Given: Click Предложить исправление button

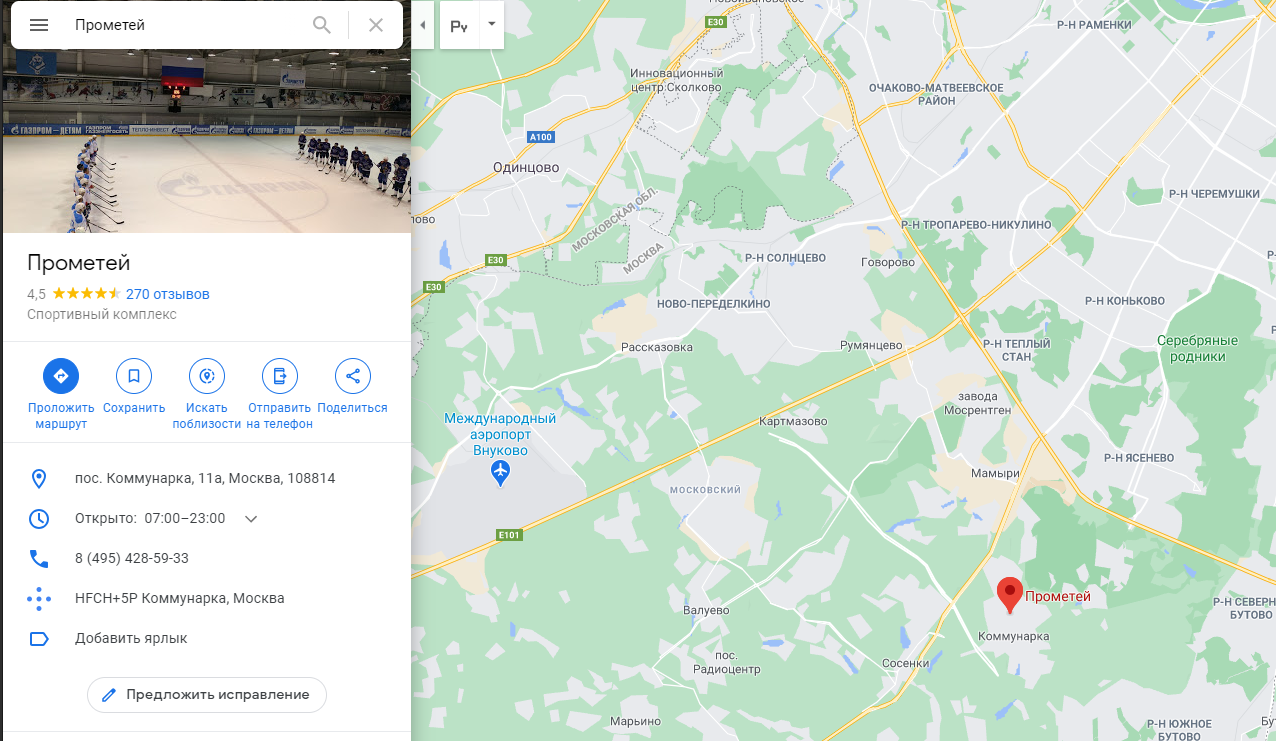Looking at the screenshot, I should 207,694.
